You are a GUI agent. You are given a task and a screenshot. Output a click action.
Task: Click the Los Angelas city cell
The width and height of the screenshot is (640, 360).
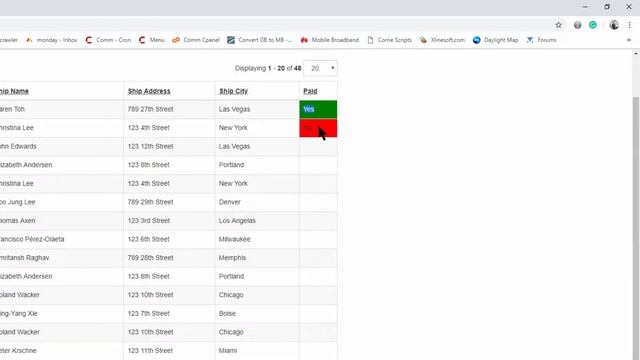tap(257, 221)
